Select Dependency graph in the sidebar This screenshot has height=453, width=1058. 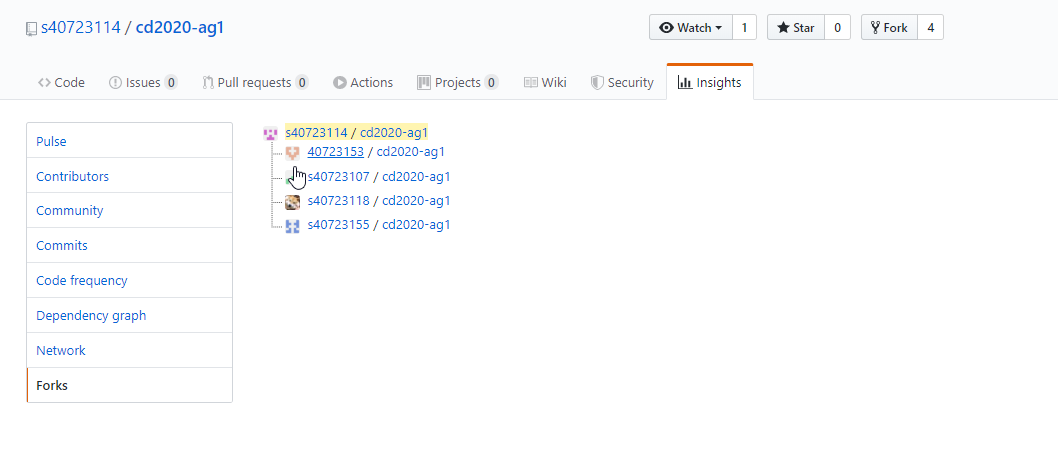[91, 316]
